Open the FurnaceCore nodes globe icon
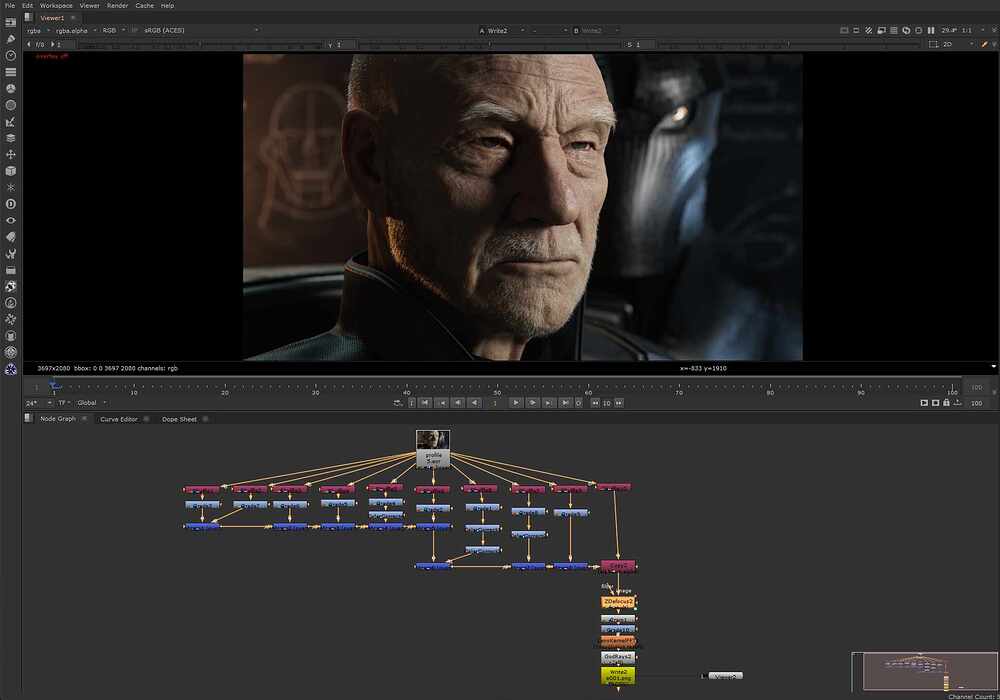 pyautogui.click(x=11, y=286)
